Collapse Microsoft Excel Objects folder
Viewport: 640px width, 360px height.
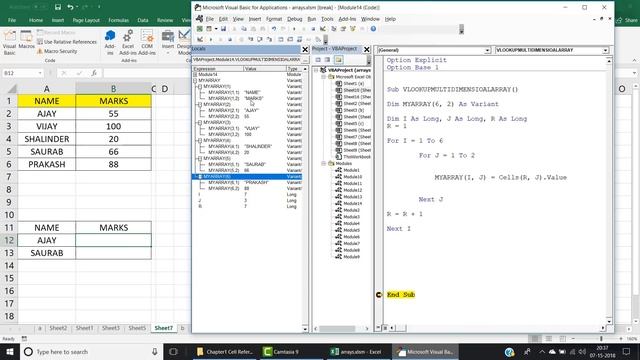pyautogui.click(x=324, y=77)
